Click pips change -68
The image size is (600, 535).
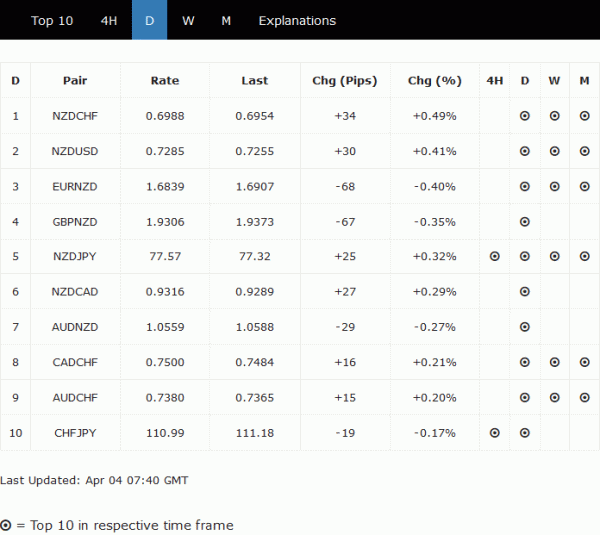(x=345, y=186)
